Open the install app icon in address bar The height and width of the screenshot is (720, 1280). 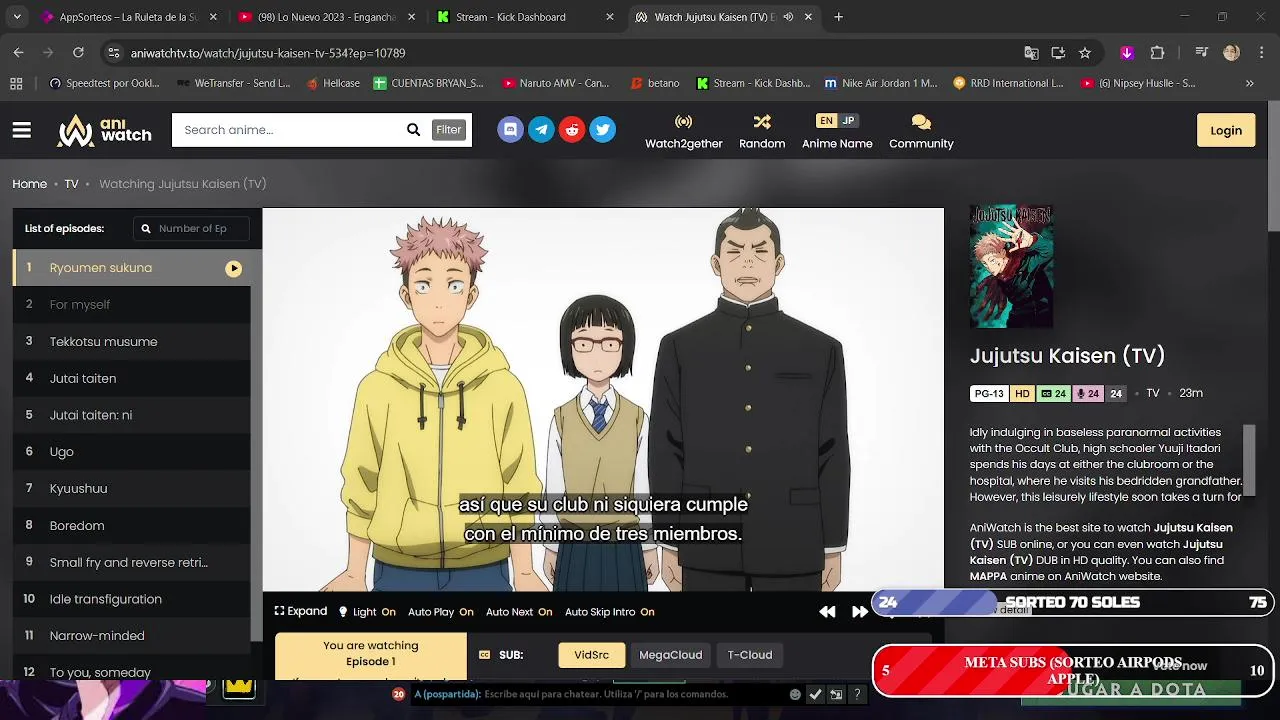coord(1058,53)
